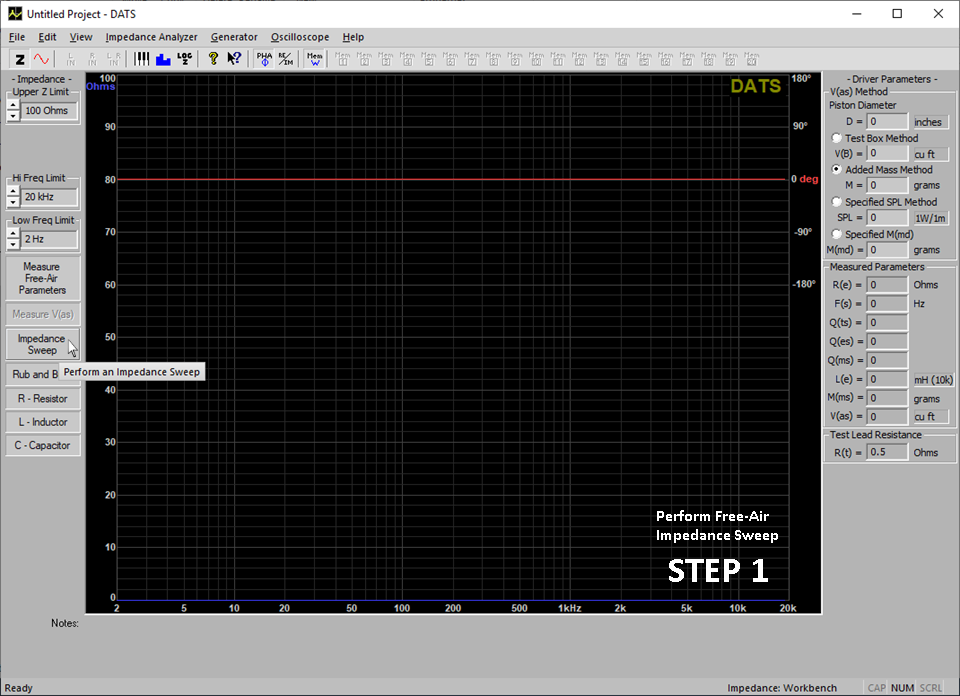The width and height of the screenshot is (960, 696).
Task: Change piston diameter unit from inches
Action: pos(930,122)
